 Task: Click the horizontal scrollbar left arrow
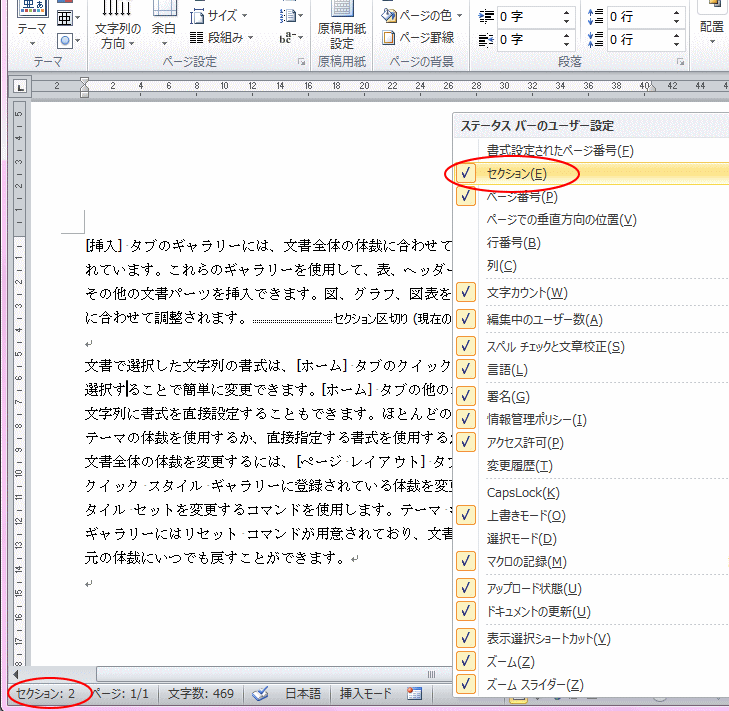(x=16, y=674)
